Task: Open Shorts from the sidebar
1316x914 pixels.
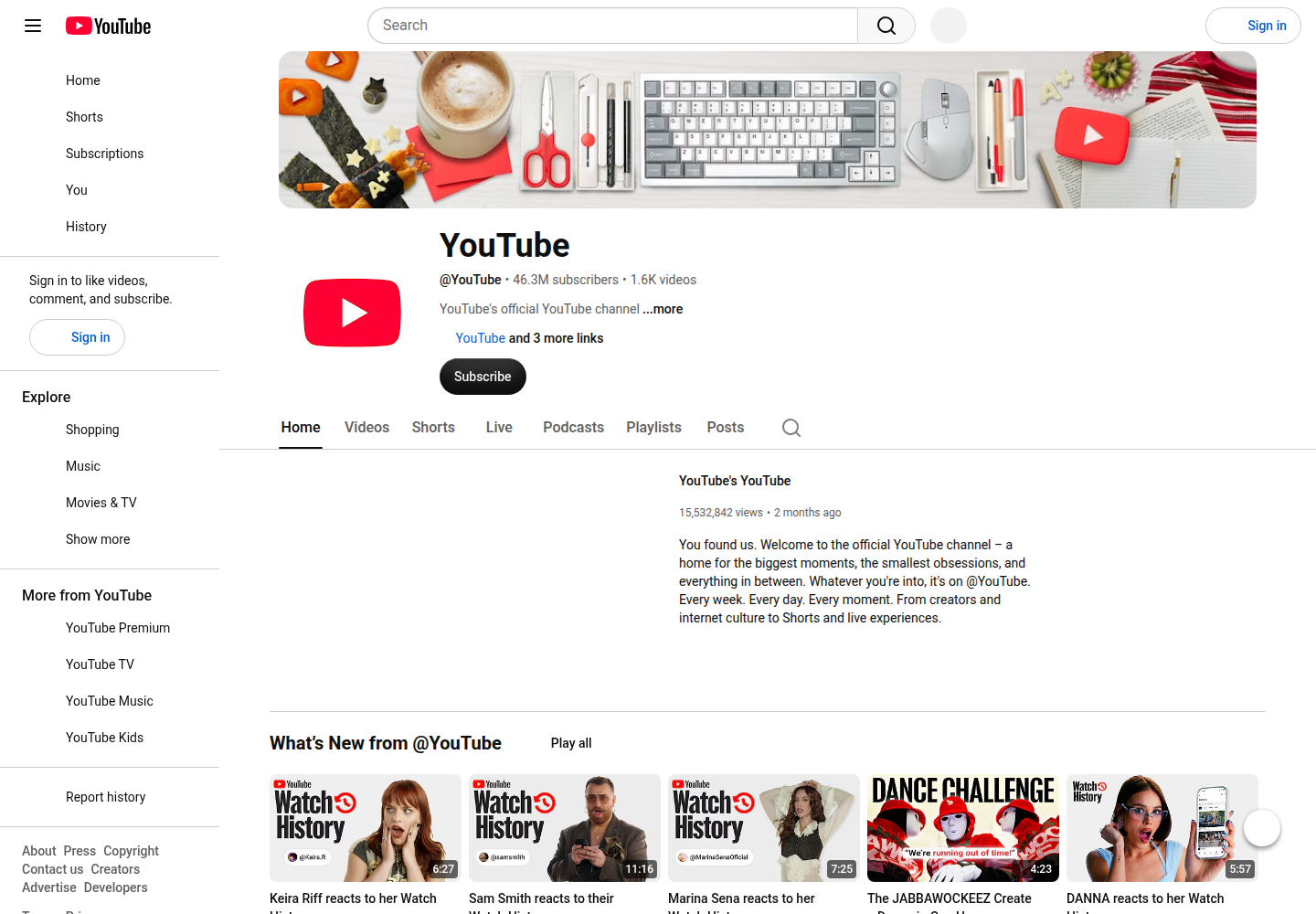Action: (110, 117)
